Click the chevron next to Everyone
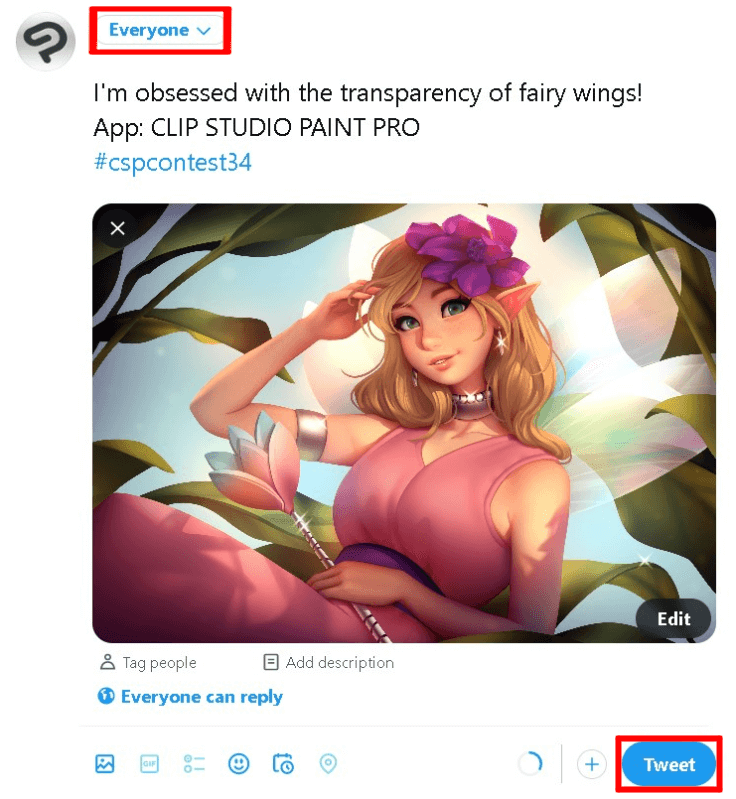Image resolution: width=736 pixels, height=799 pixels. click(204, 31)
